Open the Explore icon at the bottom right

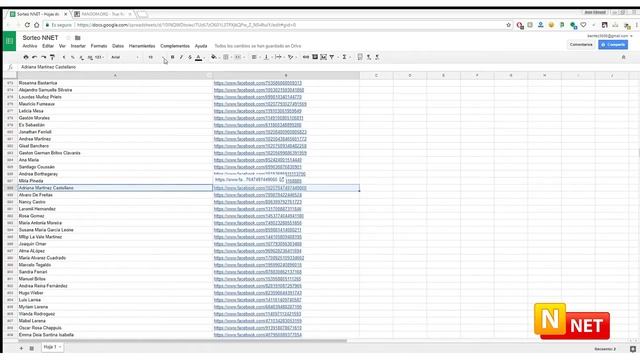(x=633, y=349)
